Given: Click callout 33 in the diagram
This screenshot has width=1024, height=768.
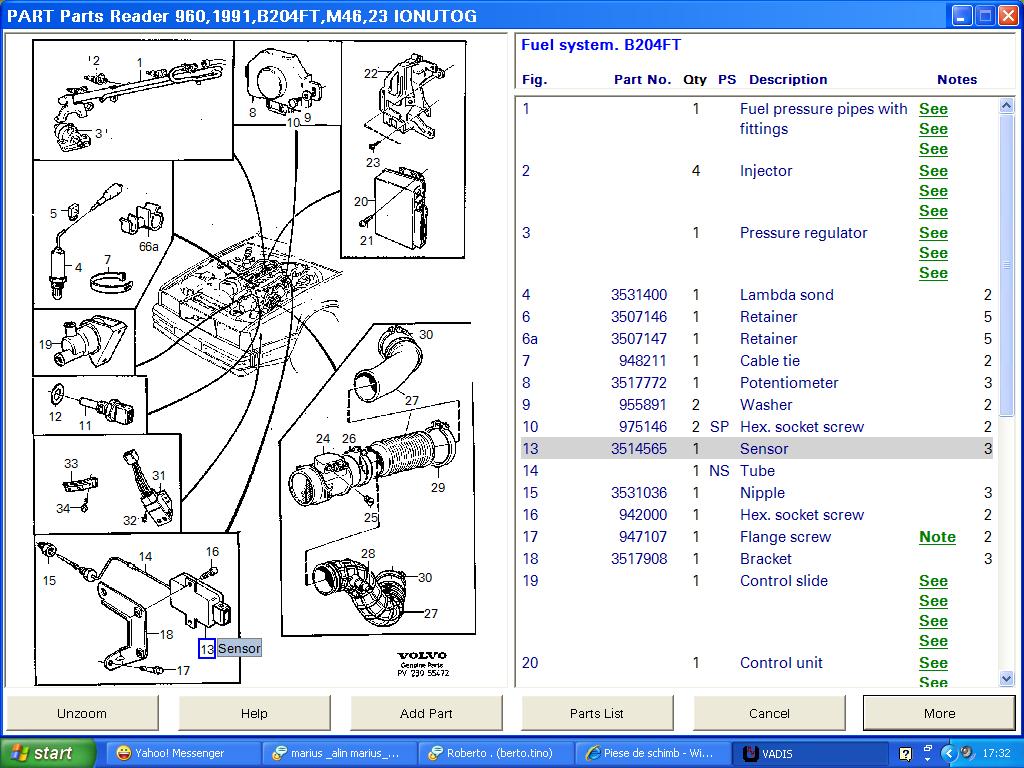Looking at the screenshot, I should (71, 463).
